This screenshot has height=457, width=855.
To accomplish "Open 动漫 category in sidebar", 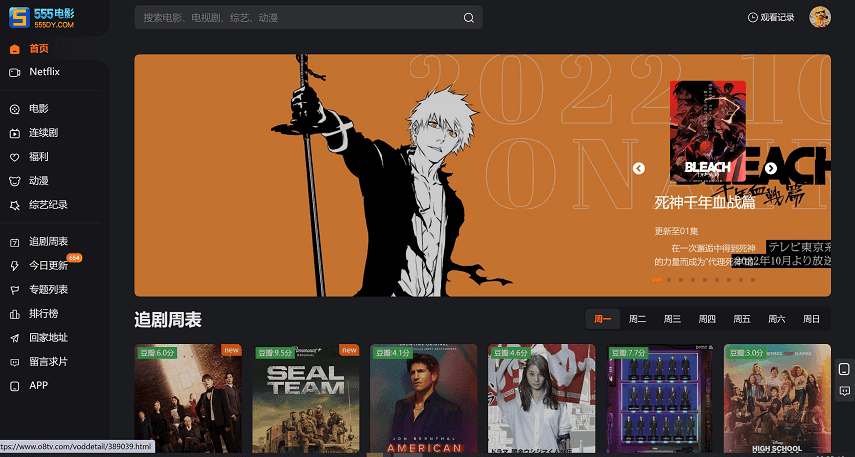I will 38,181.
